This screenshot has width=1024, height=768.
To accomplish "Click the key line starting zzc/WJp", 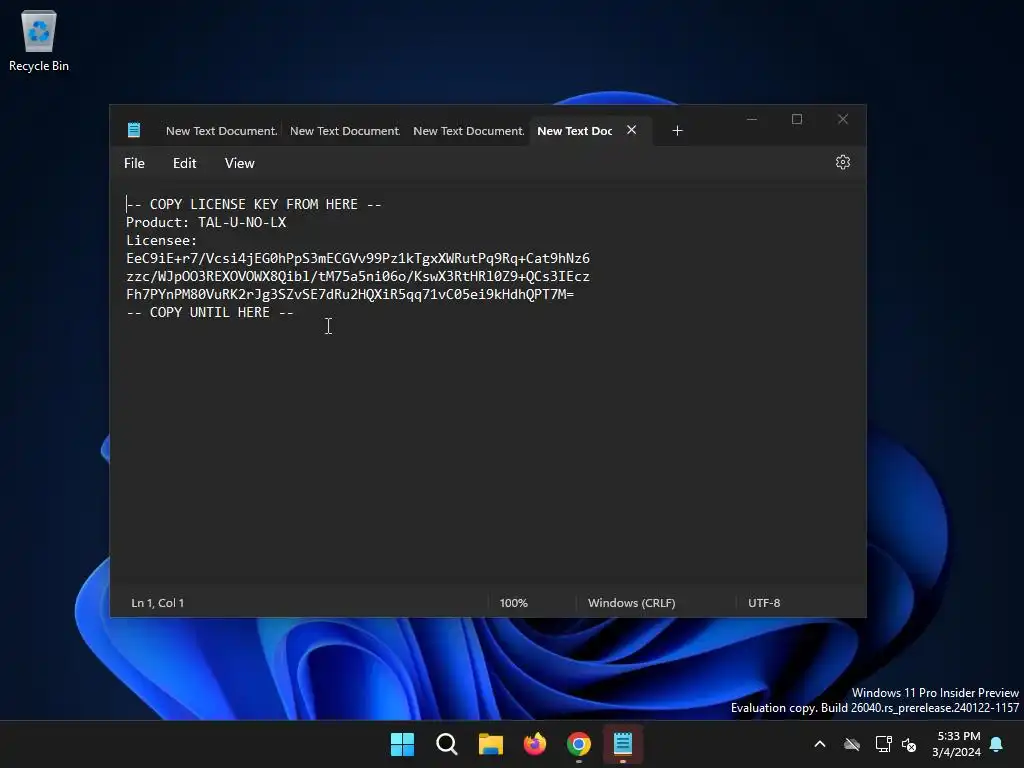I will (x=358, y=276).
